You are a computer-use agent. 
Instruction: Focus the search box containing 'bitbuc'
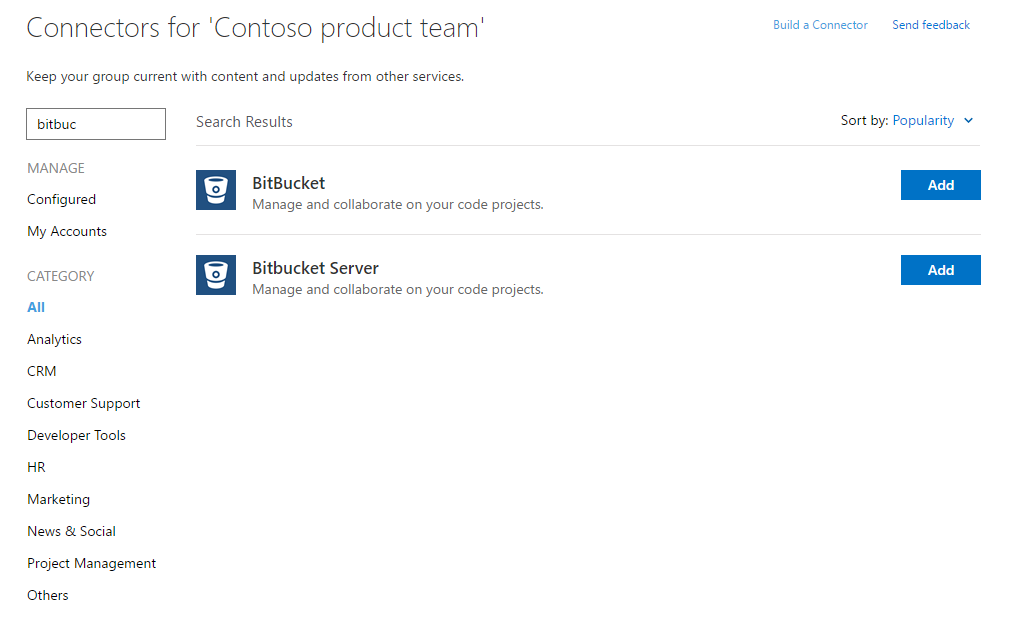pos(96,124)
